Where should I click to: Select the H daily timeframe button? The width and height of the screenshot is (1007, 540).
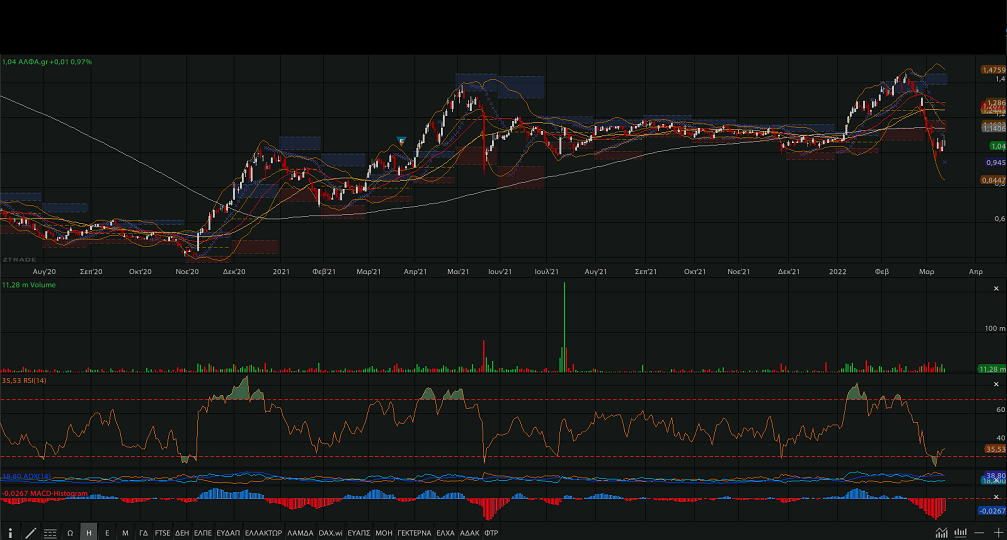[89, 533]
